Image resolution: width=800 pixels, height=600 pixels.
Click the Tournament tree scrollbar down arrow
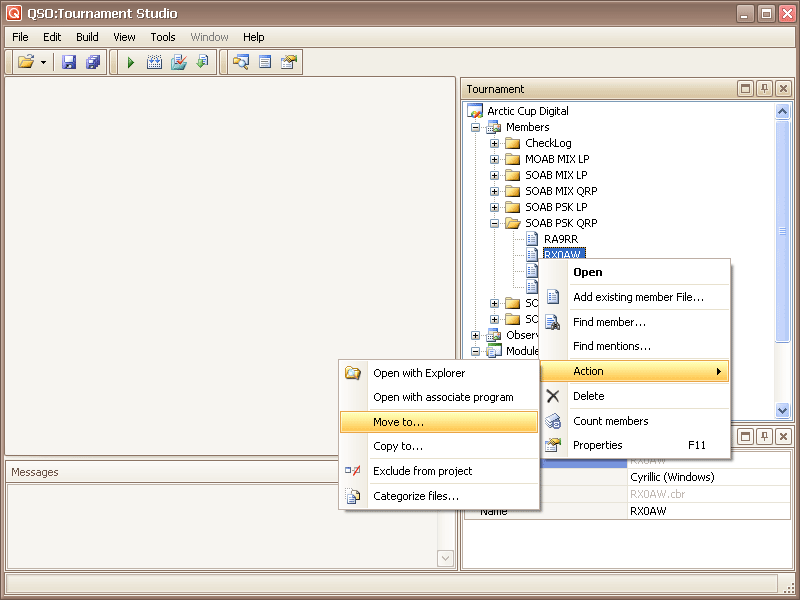tap(783, 411)
